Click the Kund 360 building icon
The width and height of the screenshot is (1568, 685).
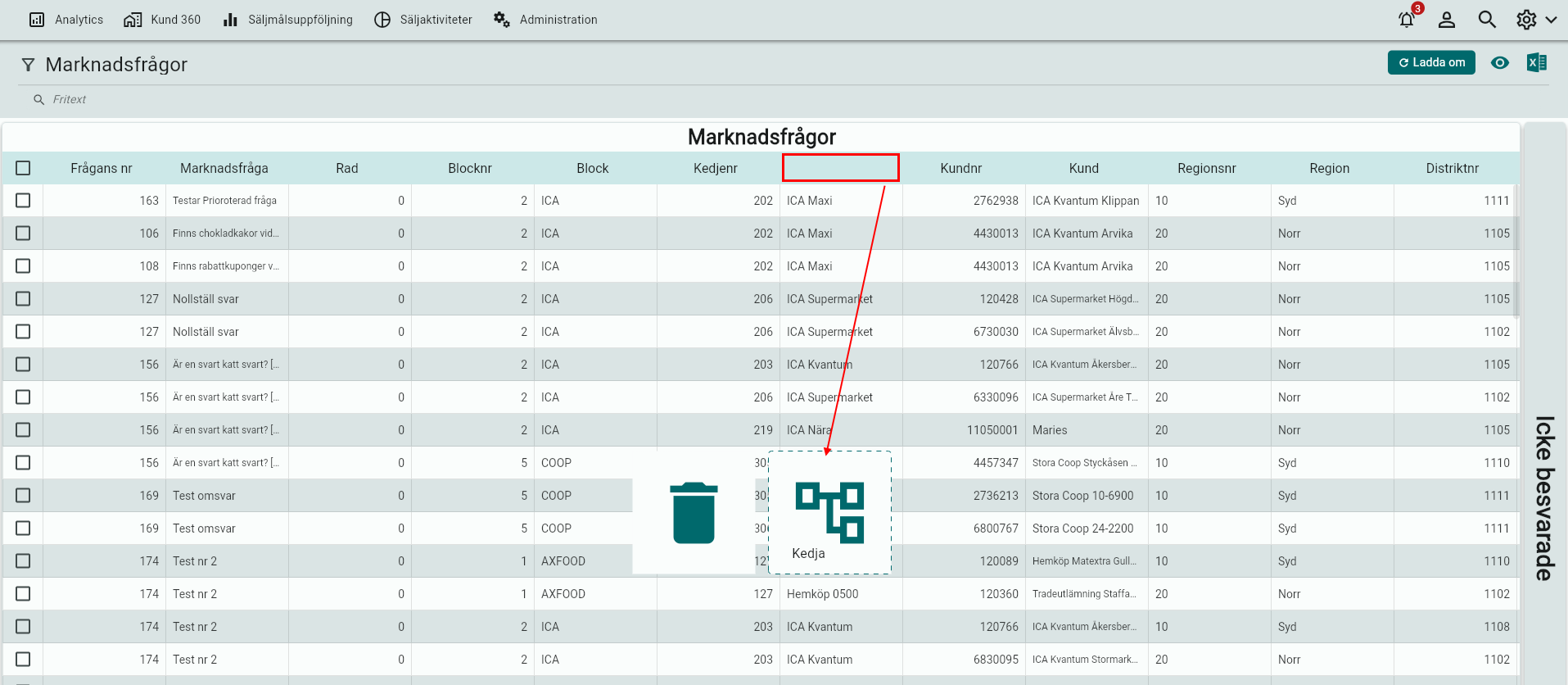(133, 20)
